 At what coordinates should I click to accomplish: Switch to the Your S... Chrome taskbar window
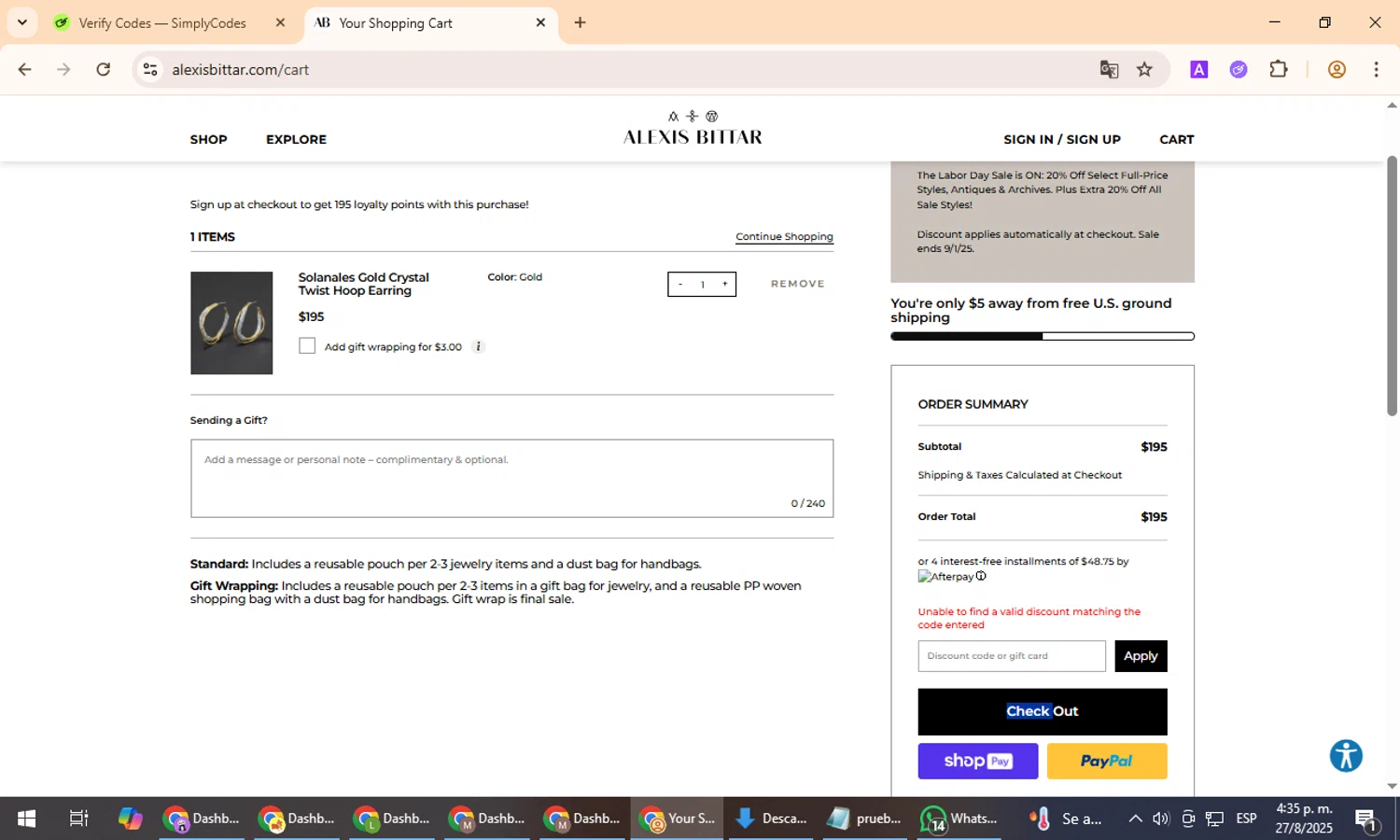(677, 819)
